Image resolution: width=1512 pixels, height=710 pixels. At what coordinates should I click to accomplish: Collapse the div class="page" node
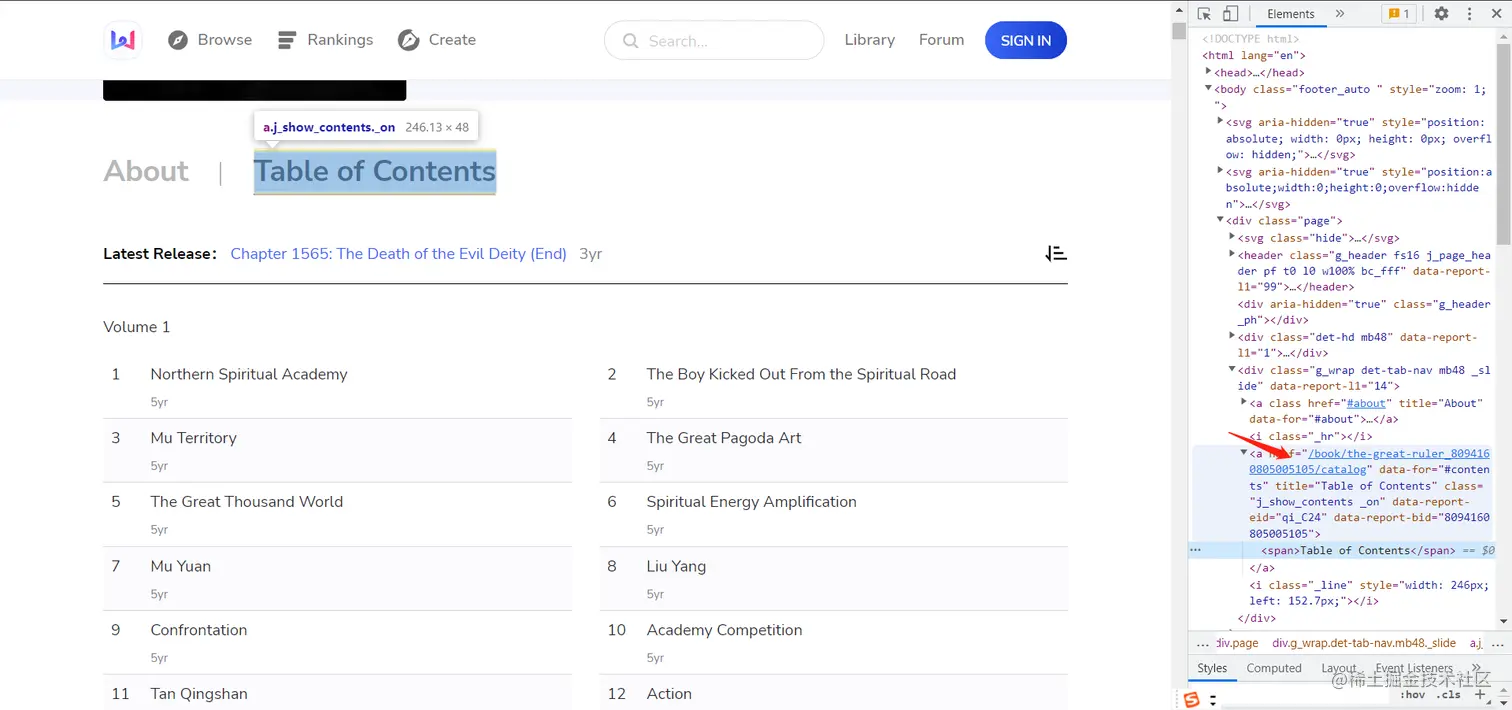point(1220,220)
